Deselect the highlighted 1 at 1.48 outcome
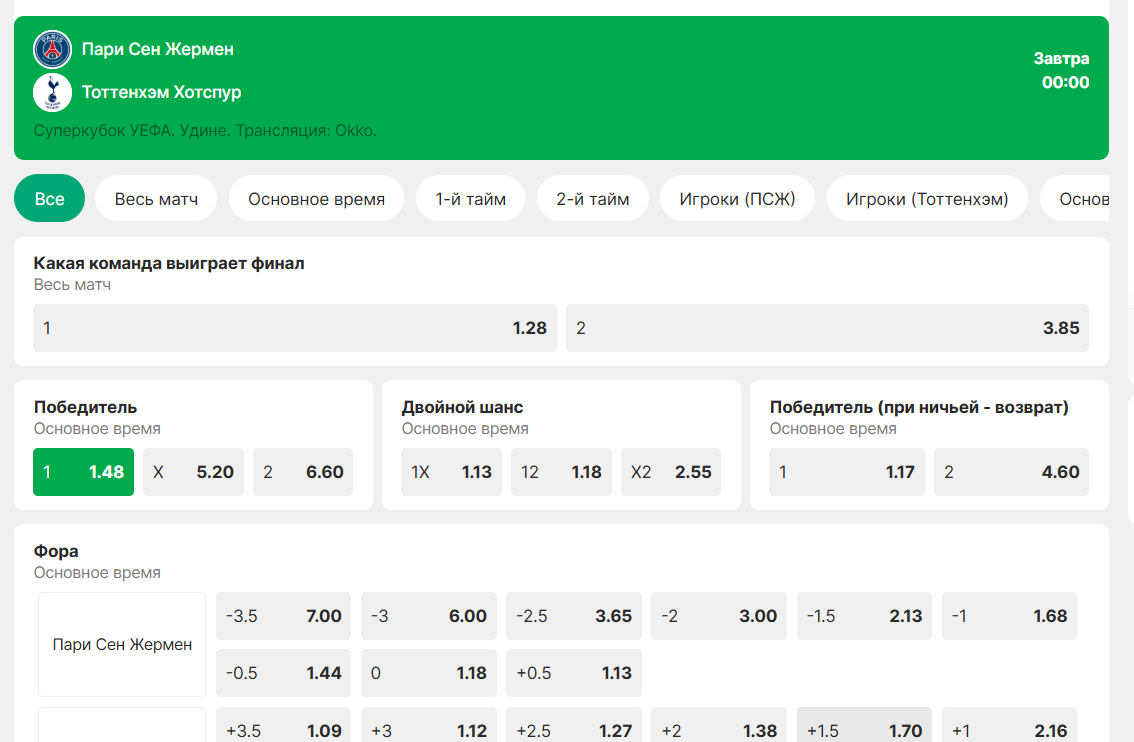Viewport: 1134px width, 742px height. click(83, 472)
